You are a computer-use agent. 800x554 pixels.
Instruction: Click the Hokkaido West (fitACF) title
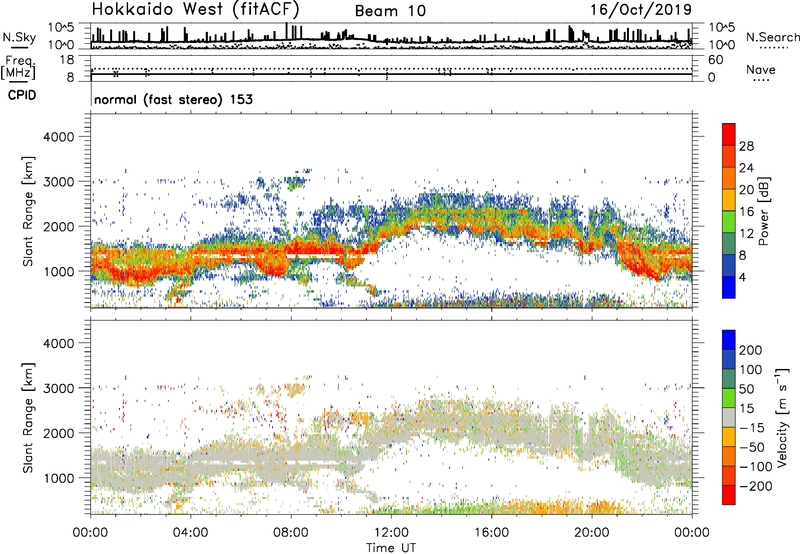pyautogui.click(x=195, y=9)
